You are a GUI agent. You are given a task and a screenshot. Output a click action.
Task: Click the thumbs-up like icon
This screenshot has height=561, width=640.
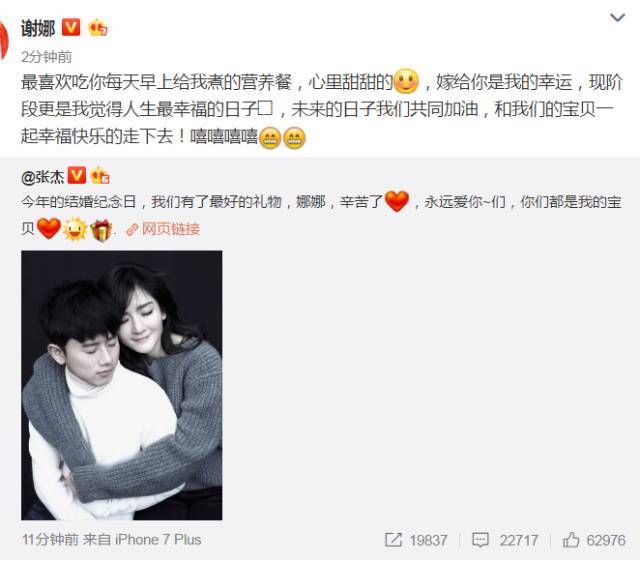(571, 540)
